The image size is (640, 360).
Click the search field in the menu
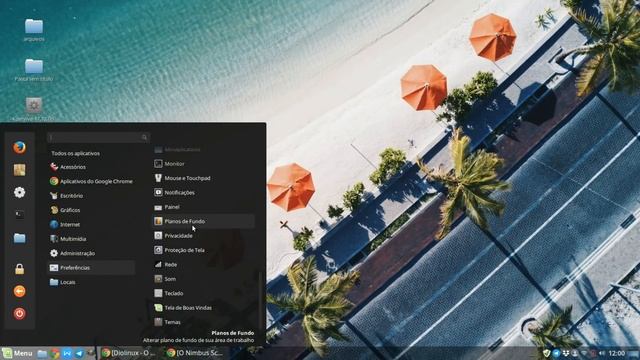[98, 138]
